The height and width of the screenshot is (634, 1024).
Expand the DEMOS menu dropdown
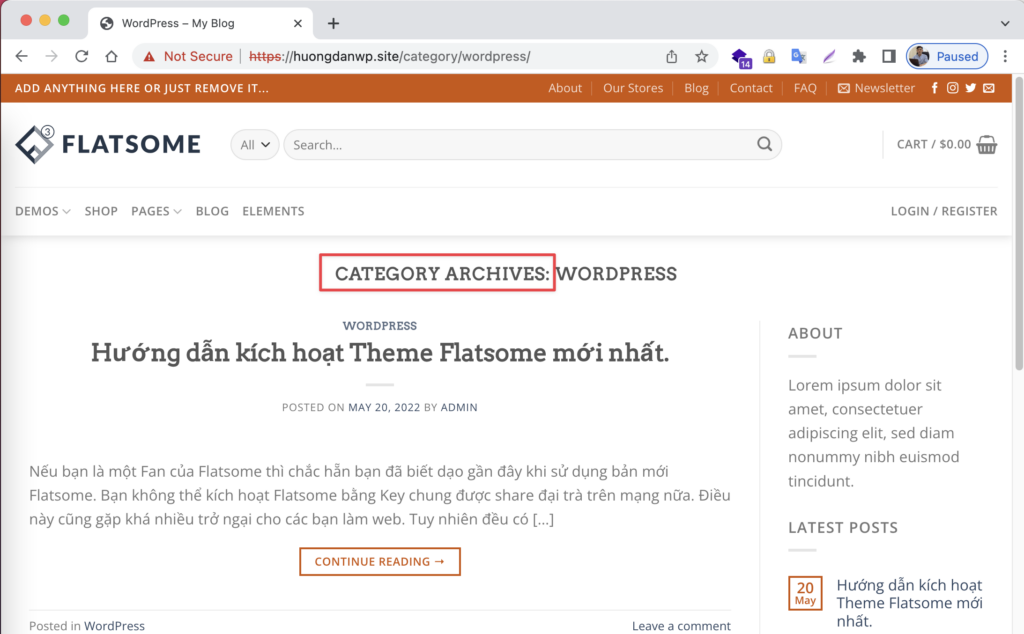[42, 211]
